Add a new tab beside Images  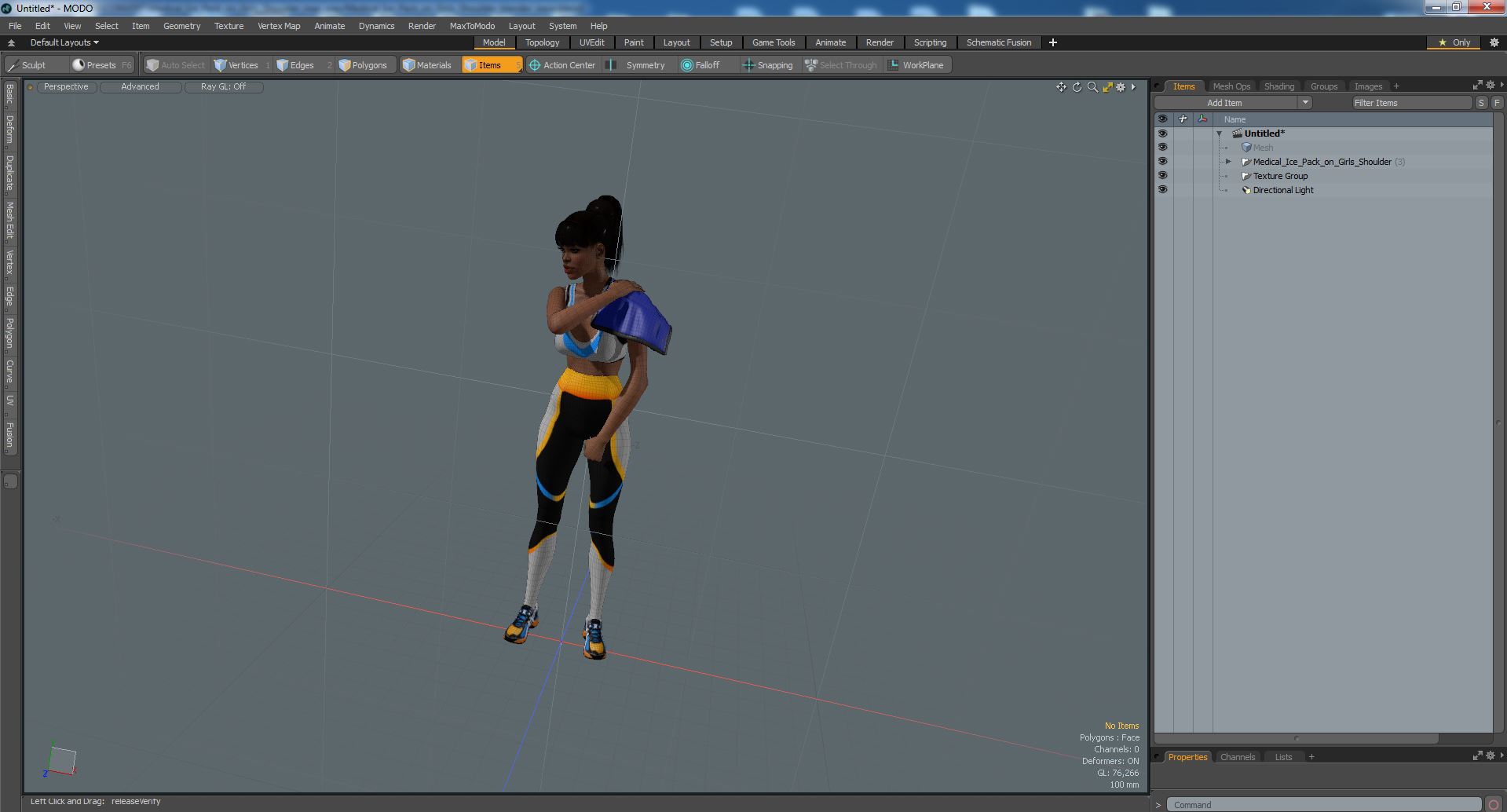point(1396,86)
